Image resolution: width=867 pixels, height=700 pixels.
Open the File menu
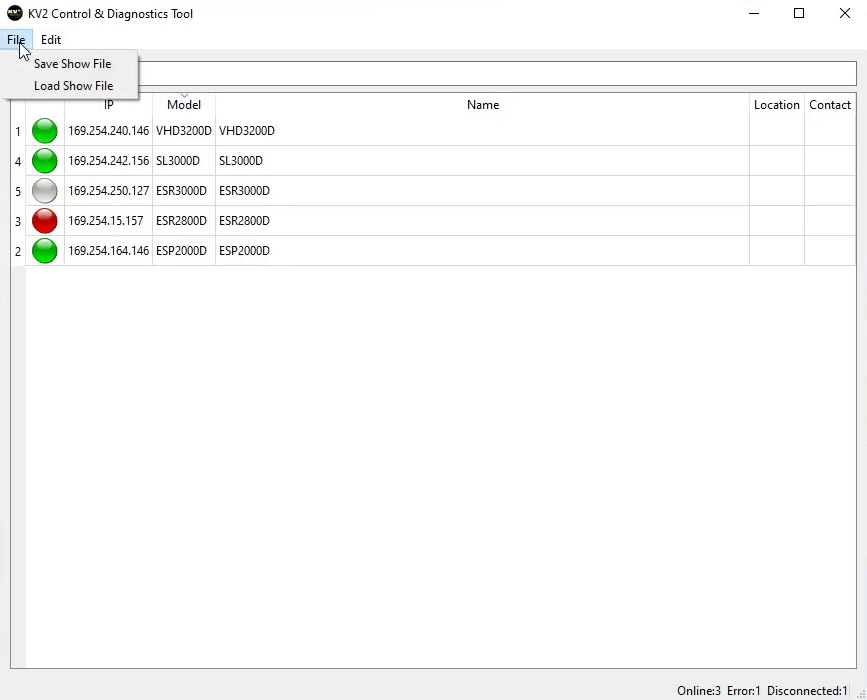click(x=16, y=40)
